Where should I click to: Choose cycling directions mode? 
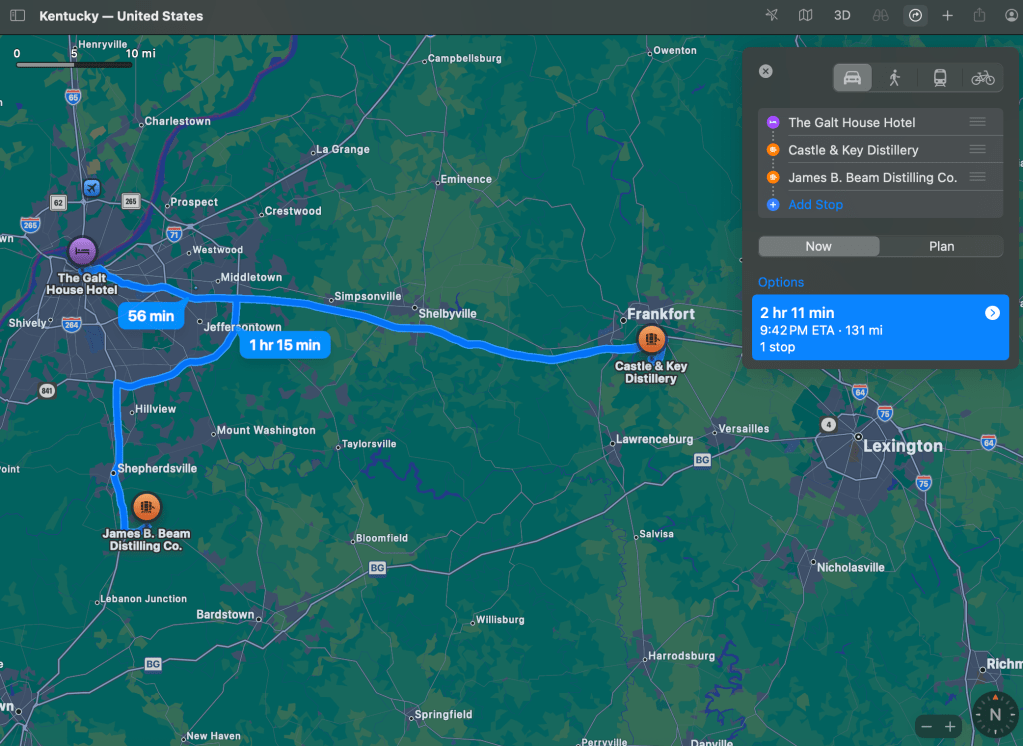point(982,78)
